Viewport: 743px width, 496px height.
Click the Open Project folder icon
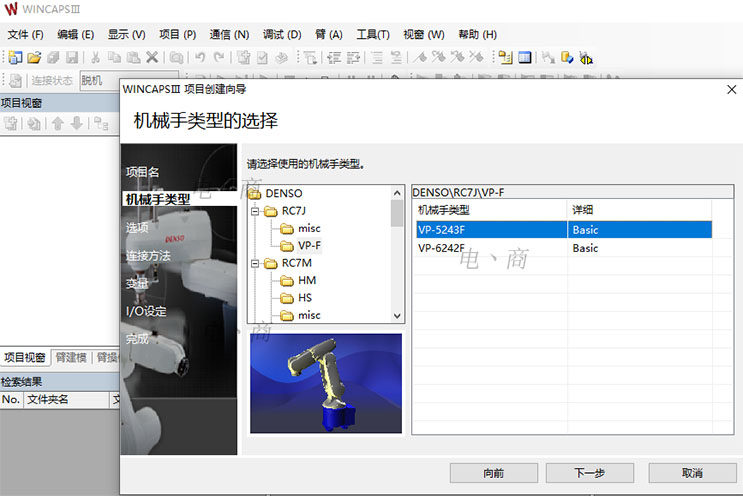pos(34,58)
